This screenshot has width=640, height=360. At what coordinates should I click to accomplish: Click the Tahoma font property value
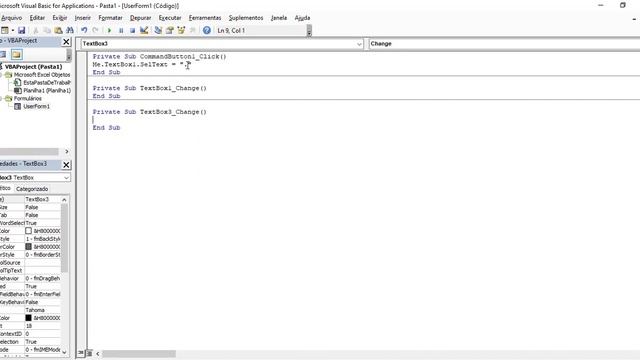click(x=42, y=310)
